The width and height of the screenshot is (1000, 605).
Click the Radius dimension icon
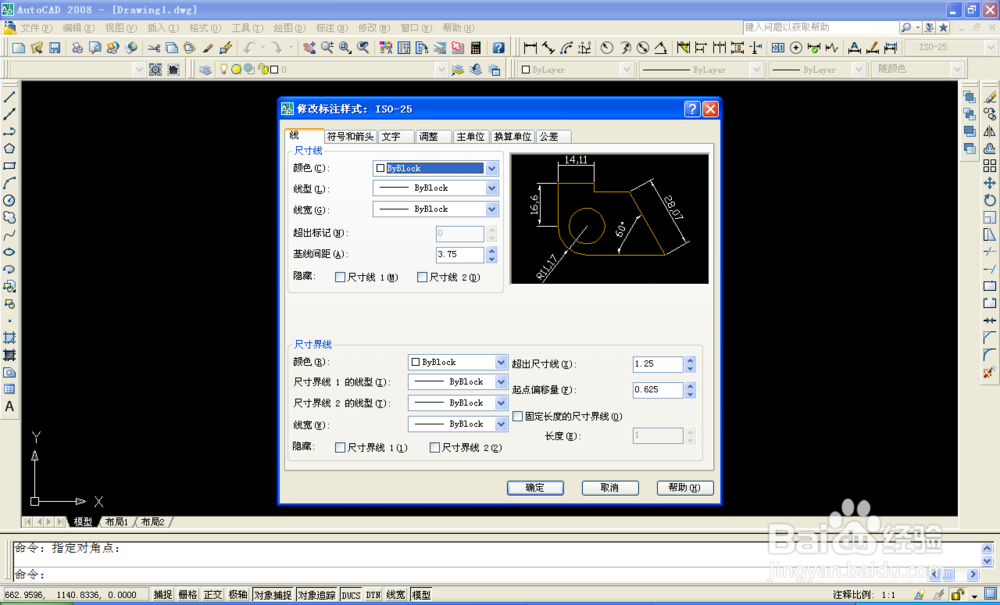[x=607, y=48]
